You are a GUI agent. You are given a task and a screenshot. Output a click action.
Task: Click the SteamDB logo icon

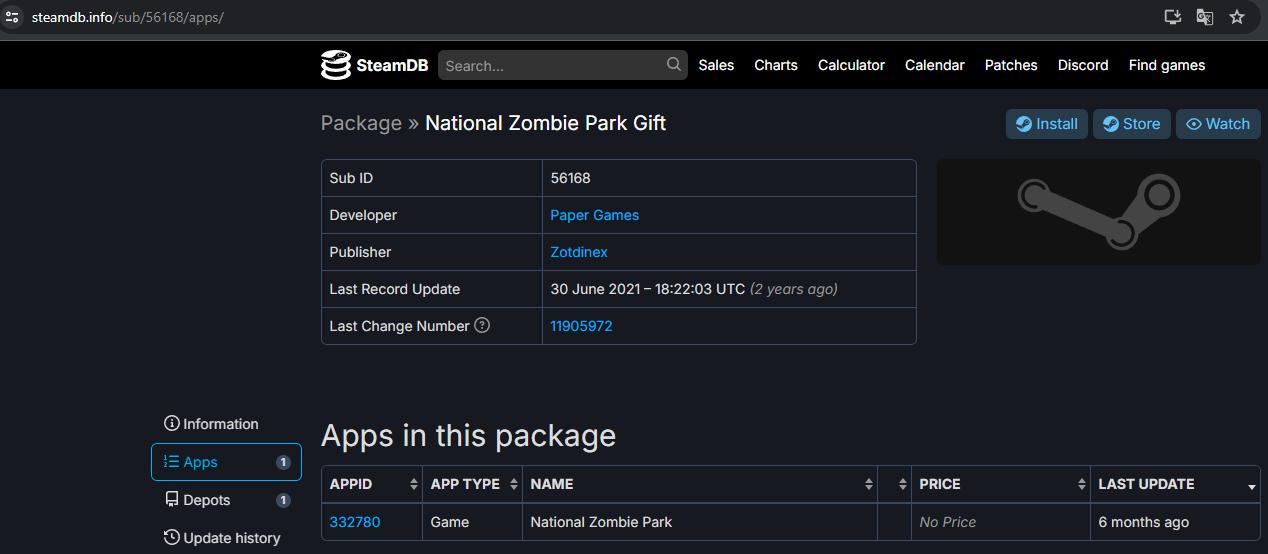coord(335,65)
